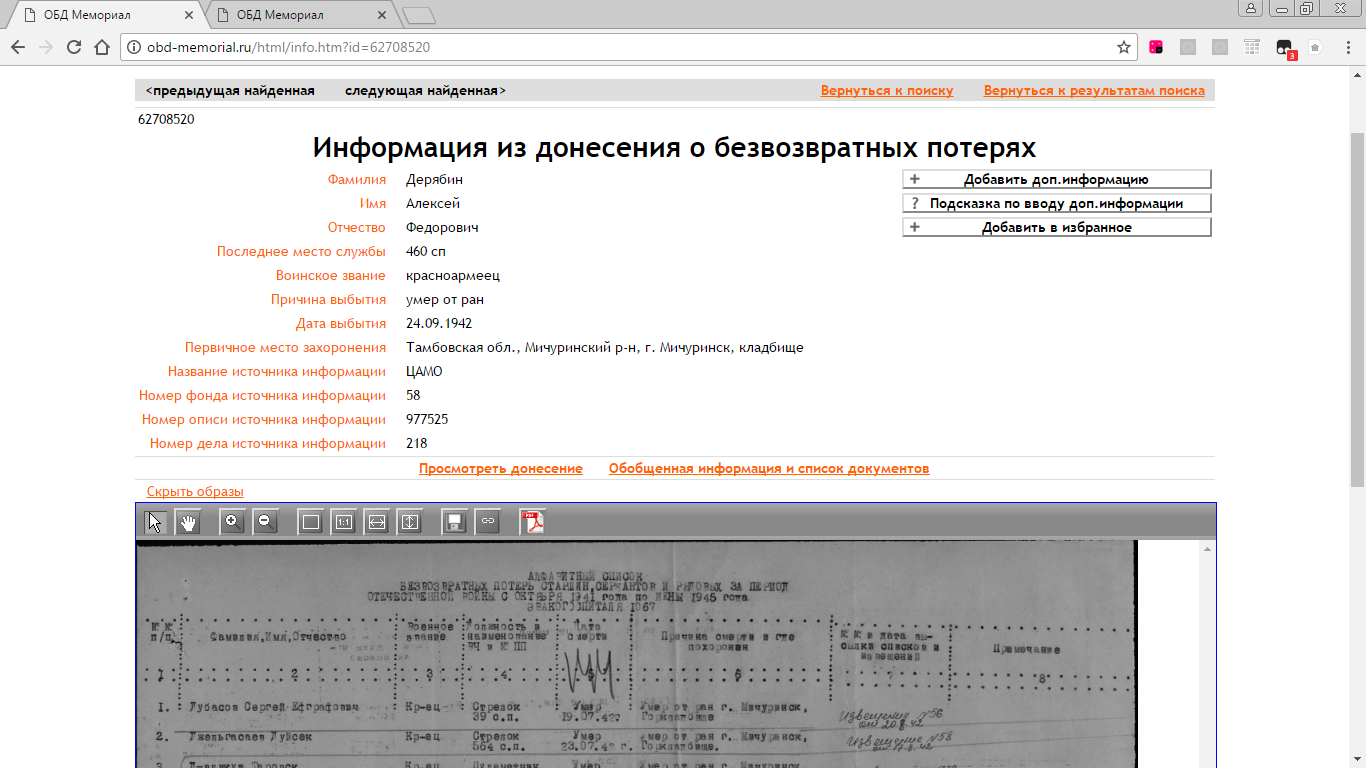Open the calendar grid extension
This screenshot has height=768, width=1366.
pyautogui.click(x=1252, y=47)
